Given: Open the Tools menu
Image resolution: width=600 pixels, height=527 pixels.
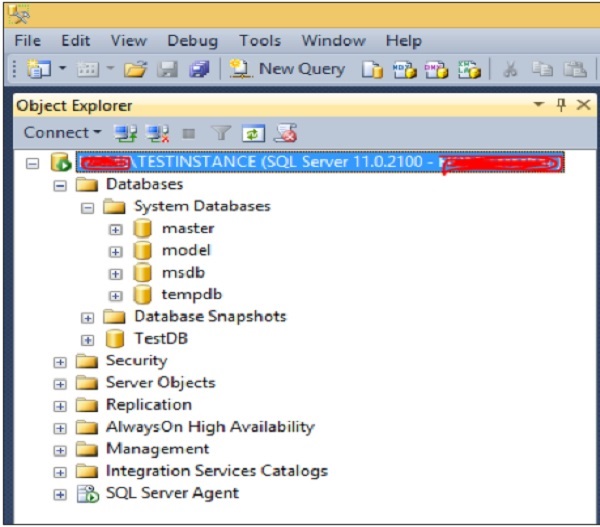Looking at the screenshot, I should pos(260,41).
